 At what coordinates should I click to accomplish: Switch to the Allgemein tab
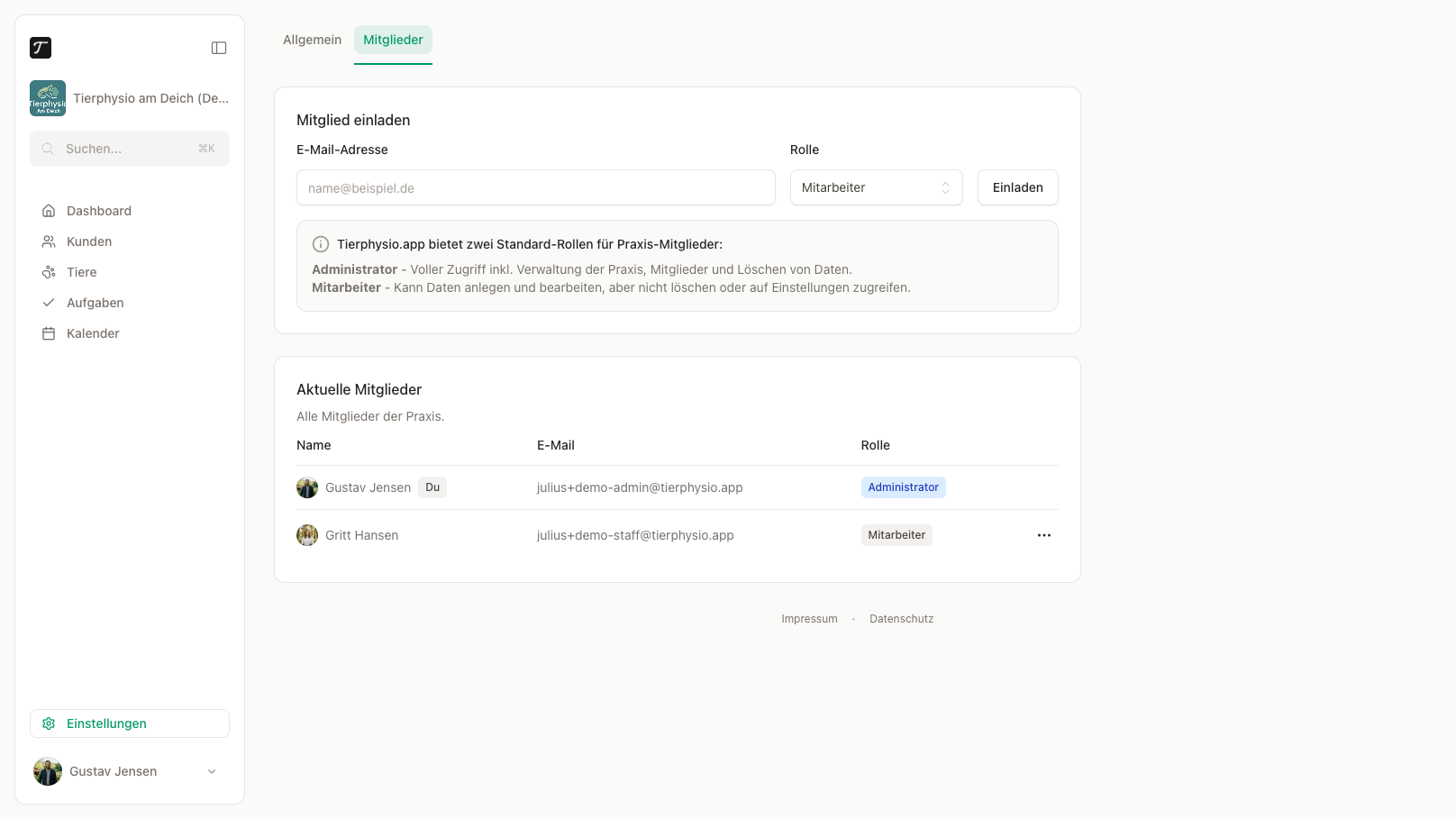point(313,40)
